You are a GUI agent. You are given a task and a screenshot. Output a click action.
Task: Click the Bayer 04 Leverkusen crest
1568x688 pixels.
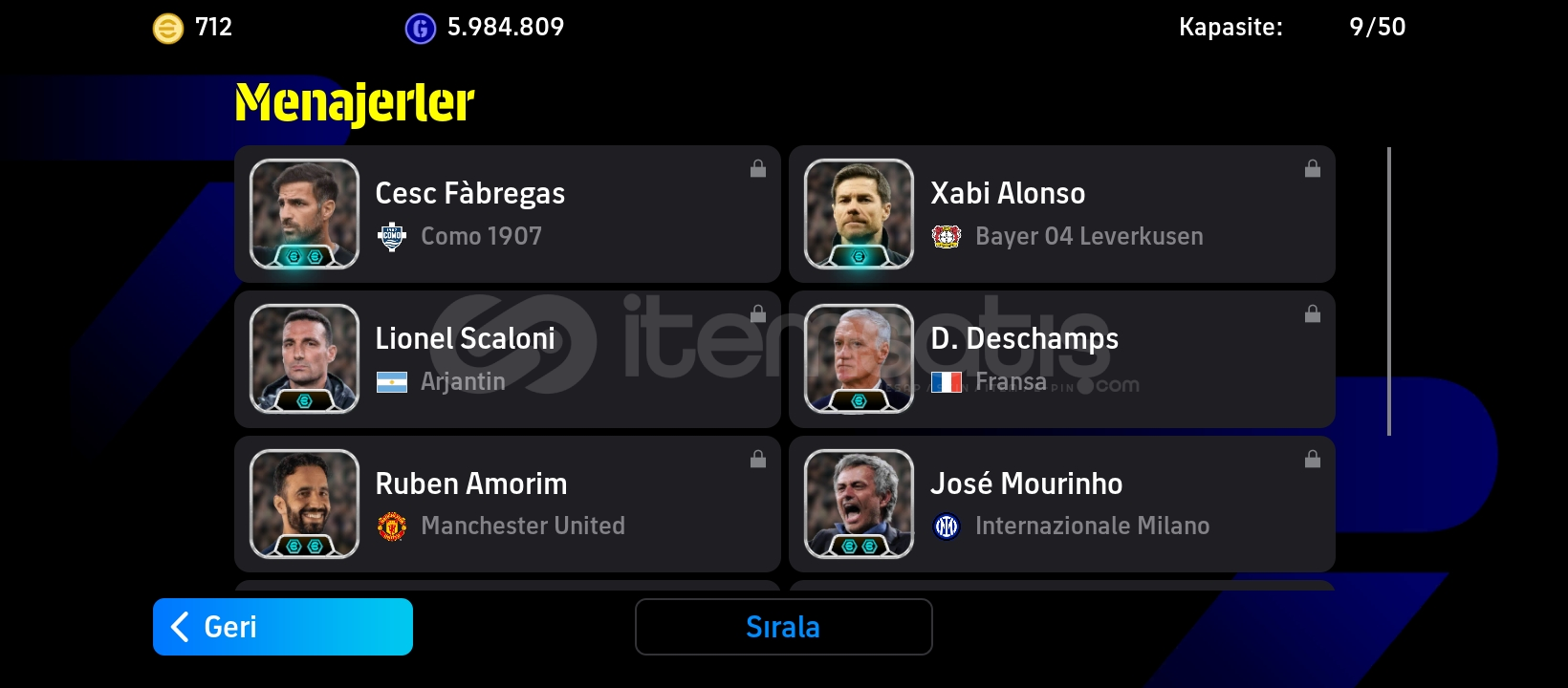tap(947, 236)
